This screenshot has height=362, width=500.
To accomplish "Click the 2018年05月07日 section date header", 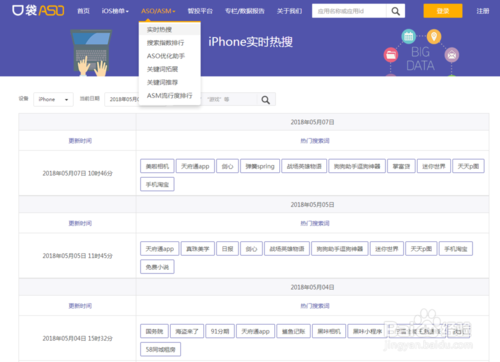I will coord(312,122).
